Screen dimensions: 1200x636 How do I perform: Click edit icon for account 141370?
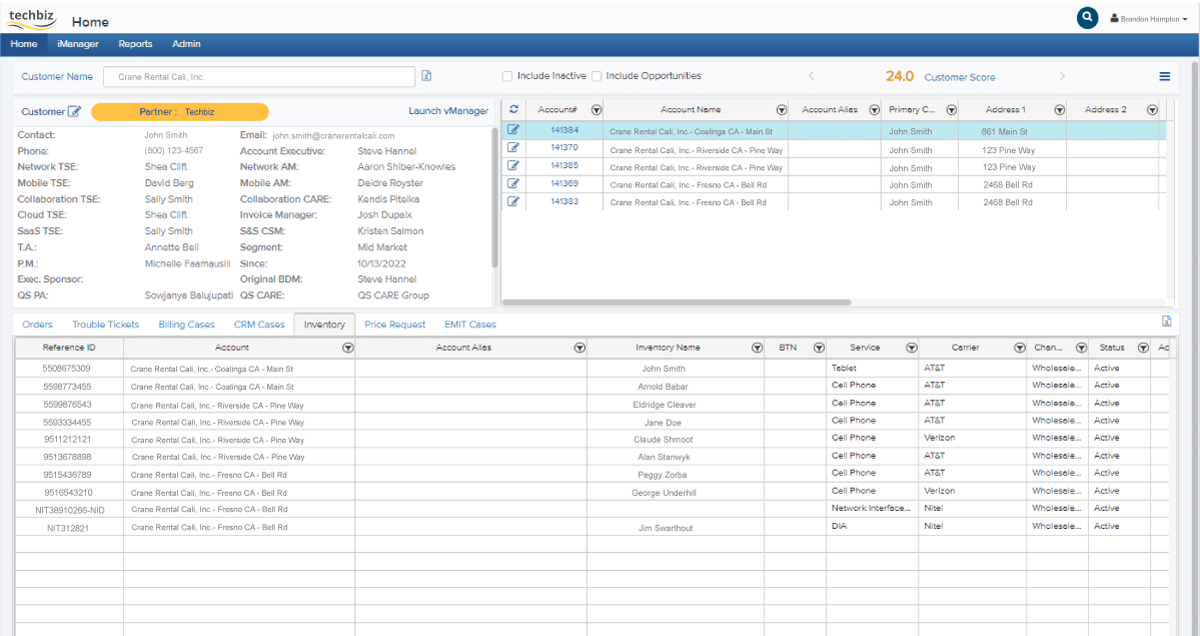point(514,148)
